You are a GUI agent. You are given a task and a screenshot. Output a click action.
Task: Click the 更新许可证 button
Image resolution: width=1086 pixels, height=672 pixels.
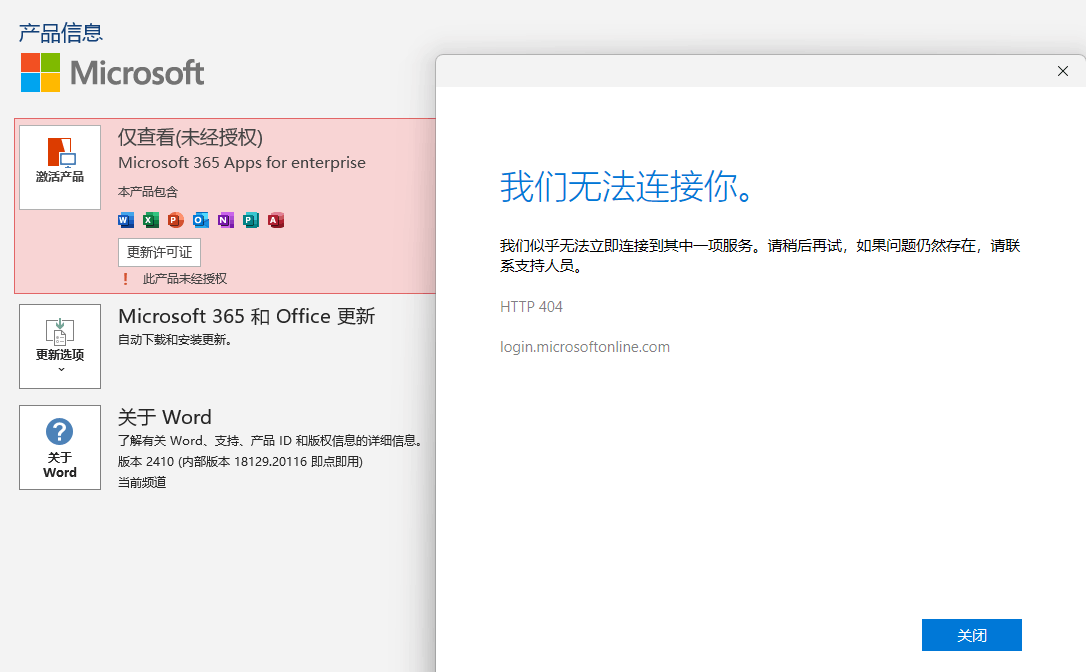[159, 252]
